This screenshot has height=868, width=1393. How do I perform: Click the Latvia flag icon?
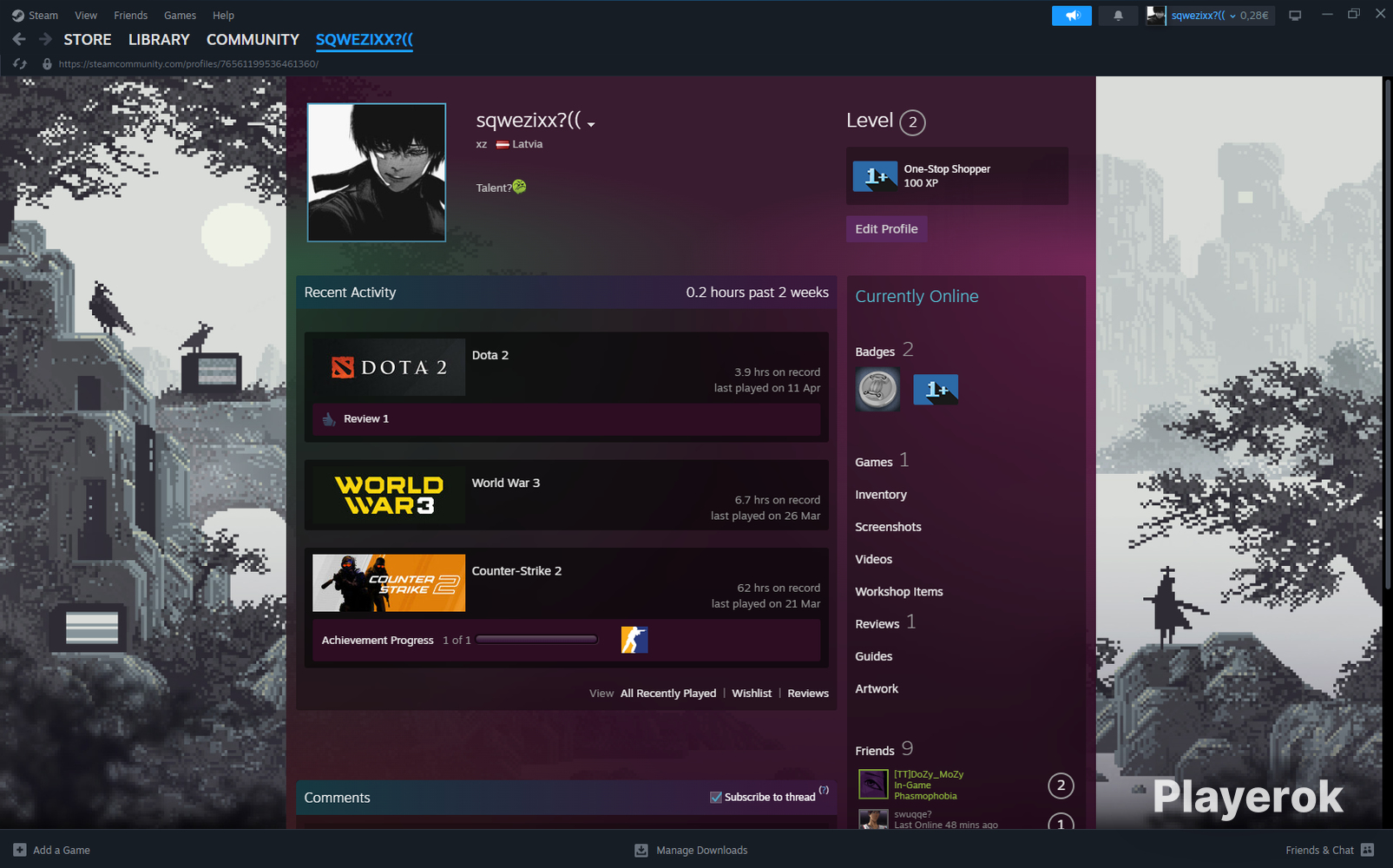point(503,145)
